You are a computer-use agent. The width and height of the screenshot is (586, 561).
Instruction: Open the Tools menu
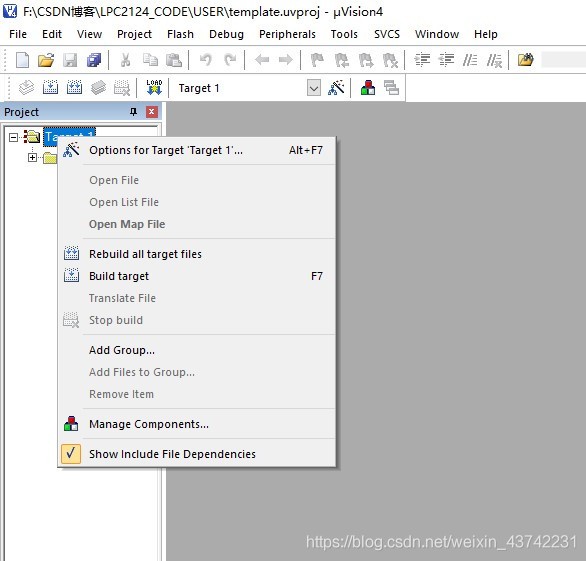coord(344,34)
